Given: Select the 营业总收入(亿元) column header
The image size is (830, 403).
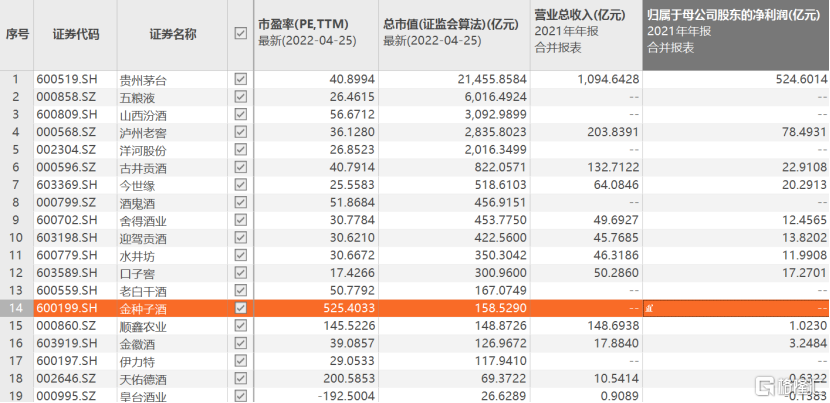Looking at the screenshot, I should click(587, 35).
